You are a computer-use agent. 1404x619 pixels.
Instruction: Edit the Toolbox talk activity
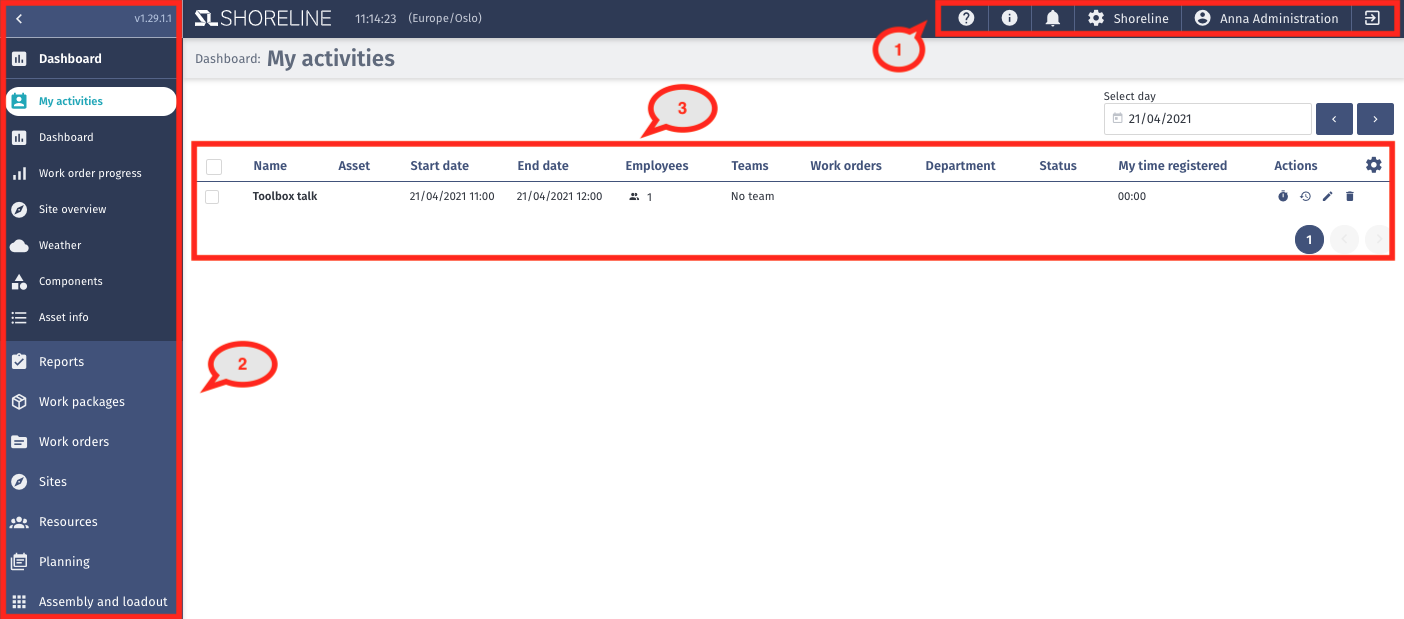pos(1327,197)
